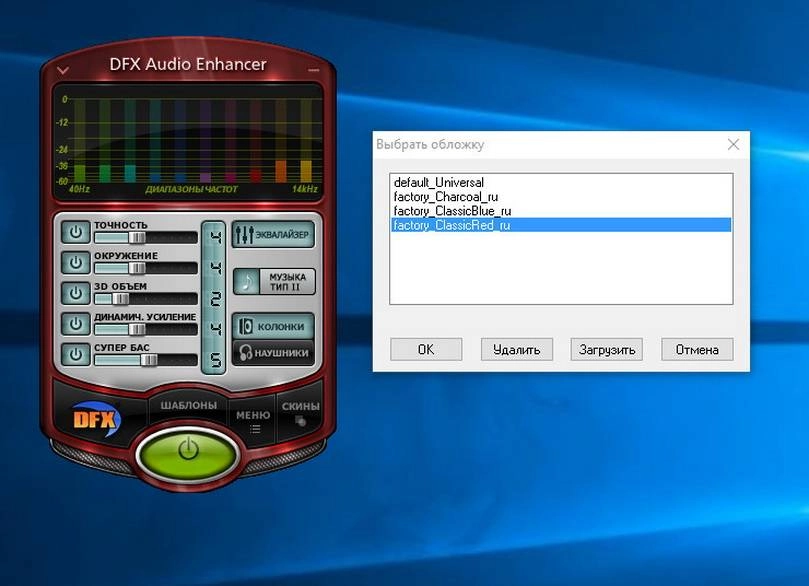Image resolution: width=809 pixels, height=586 pixels.
Task: Collapse DFX window with top-left chevron
Action: 63,70
